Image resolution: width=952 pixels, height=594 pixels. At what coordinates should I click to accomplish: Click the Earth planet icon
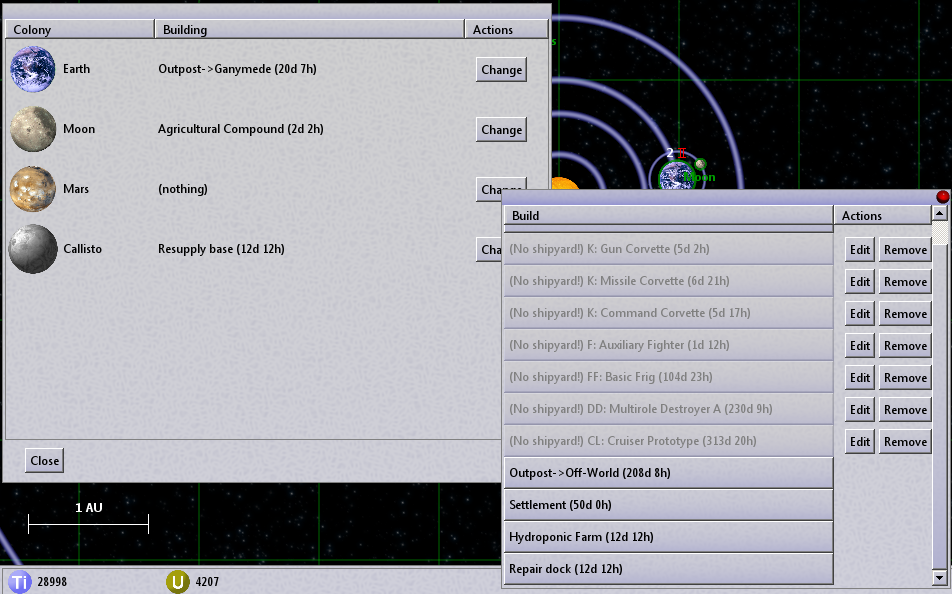click(x=32, y=70)
